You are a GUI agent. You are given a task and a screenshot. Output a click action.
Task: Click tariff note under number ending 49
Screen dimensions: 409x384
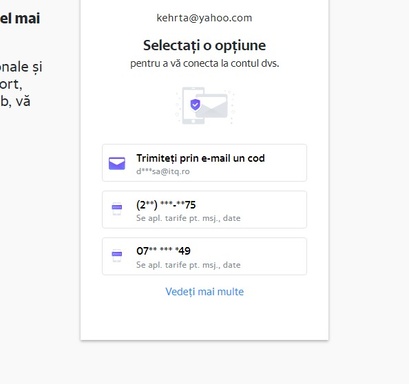[x=188, y=265]
